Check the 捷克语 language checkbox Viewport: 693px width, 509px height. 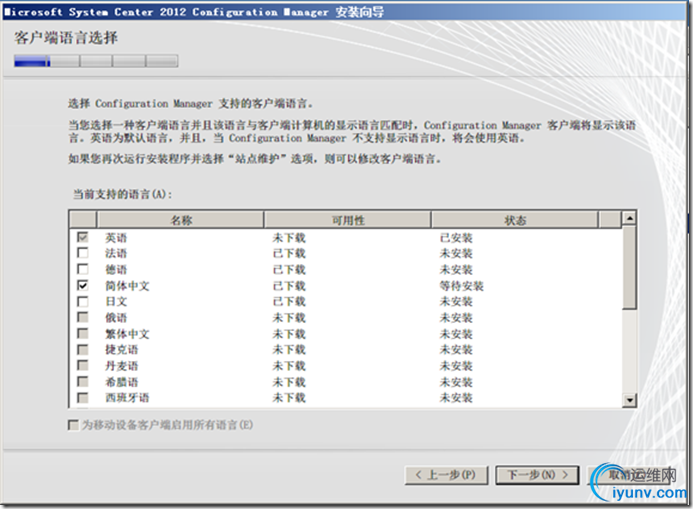point(83,349)
